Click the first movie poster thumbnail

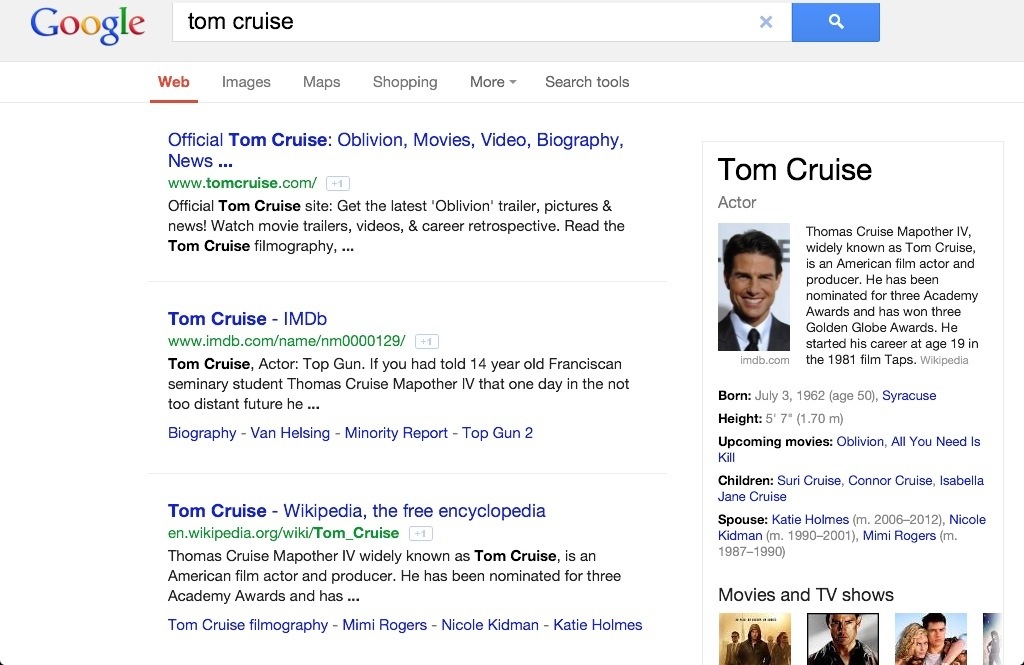coord(754,639)
